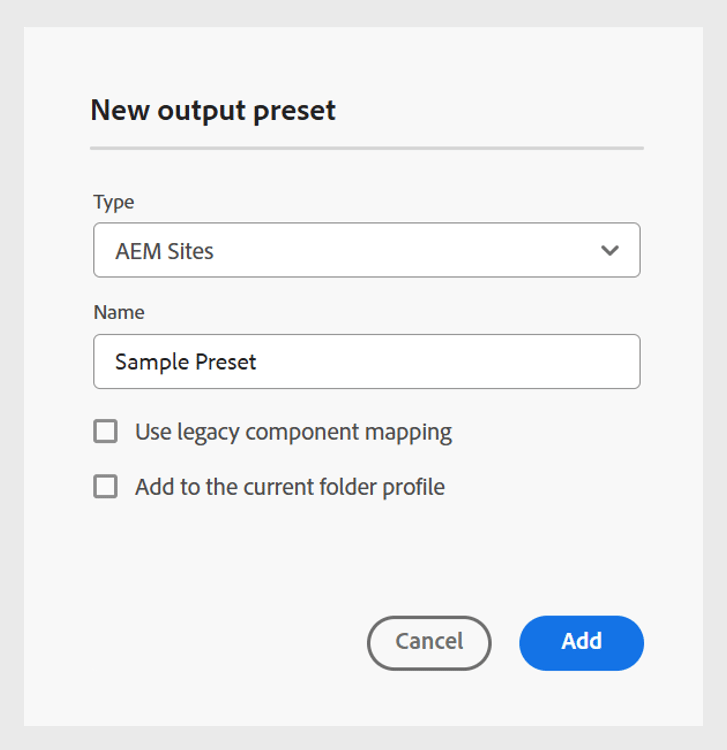Click the divider line under the dialog title
727x750 pixels.
pos(366,148)
